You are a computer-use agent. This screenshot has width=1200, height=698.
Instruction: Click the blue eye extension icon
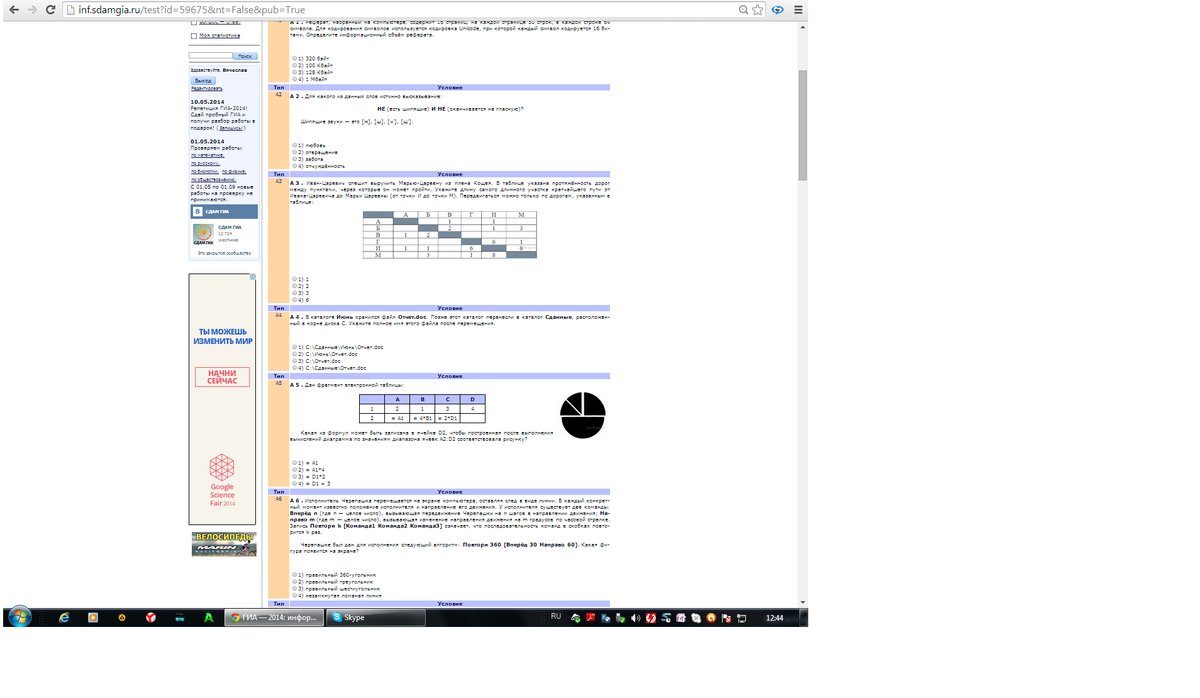pyautogui.click(x=777, y=10)
